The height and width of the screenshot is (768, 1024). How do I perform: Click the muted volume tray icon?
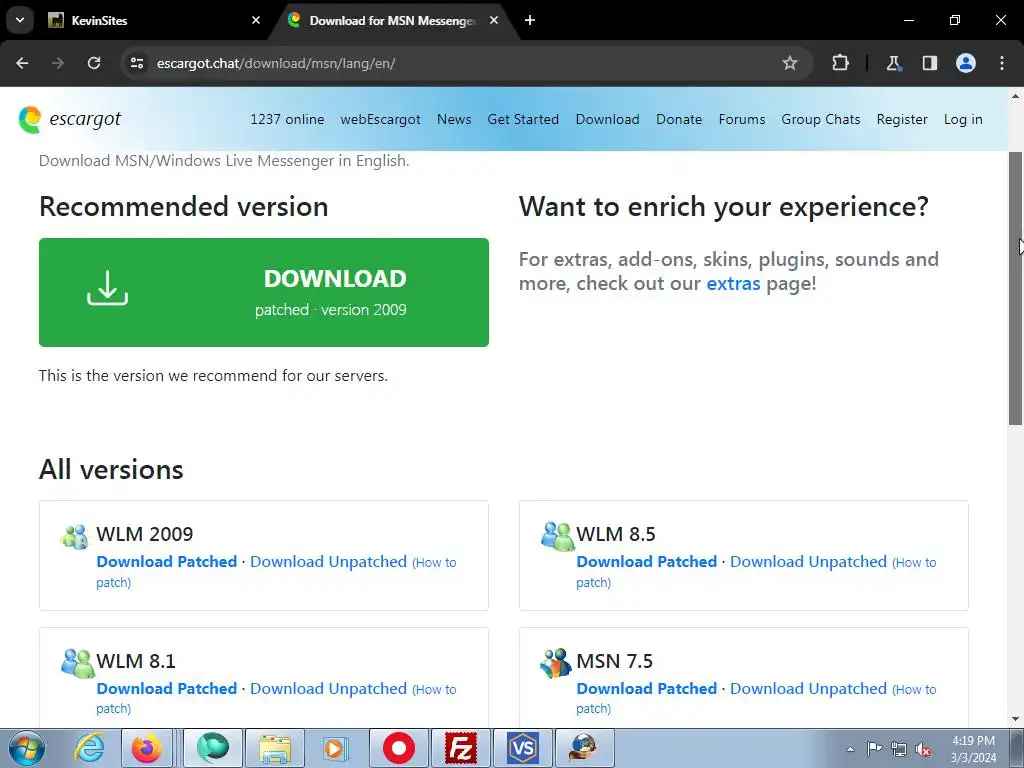tap(923, 750)
